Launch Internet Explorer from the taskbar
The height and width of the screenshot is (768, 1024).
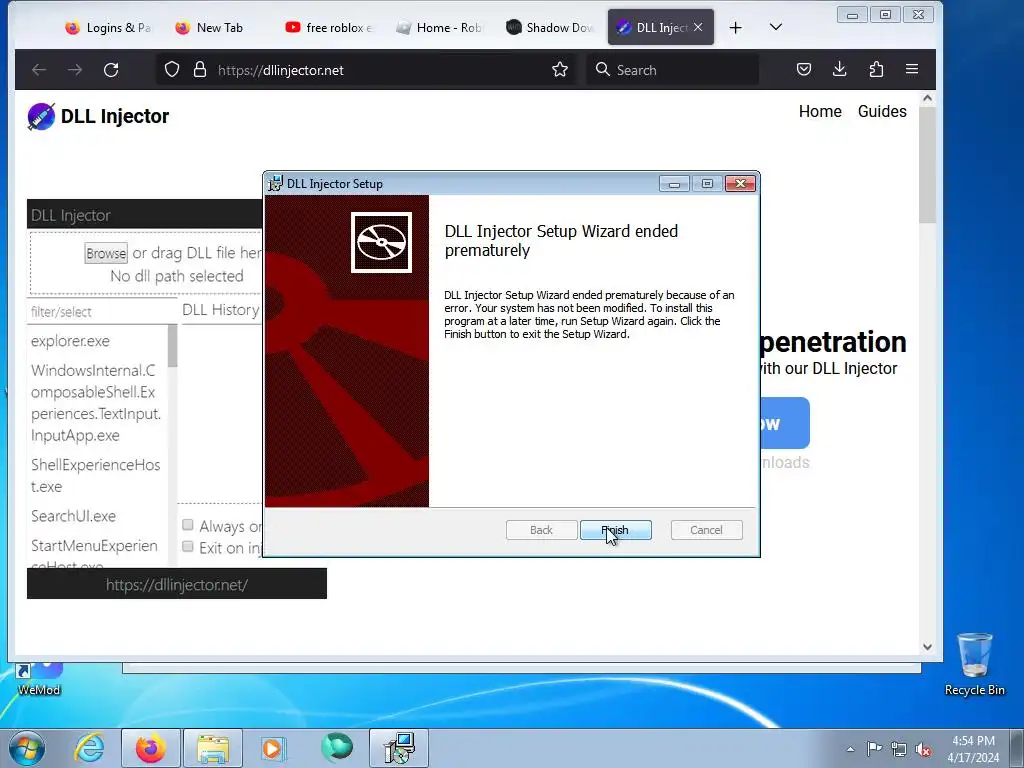(89, 748)
